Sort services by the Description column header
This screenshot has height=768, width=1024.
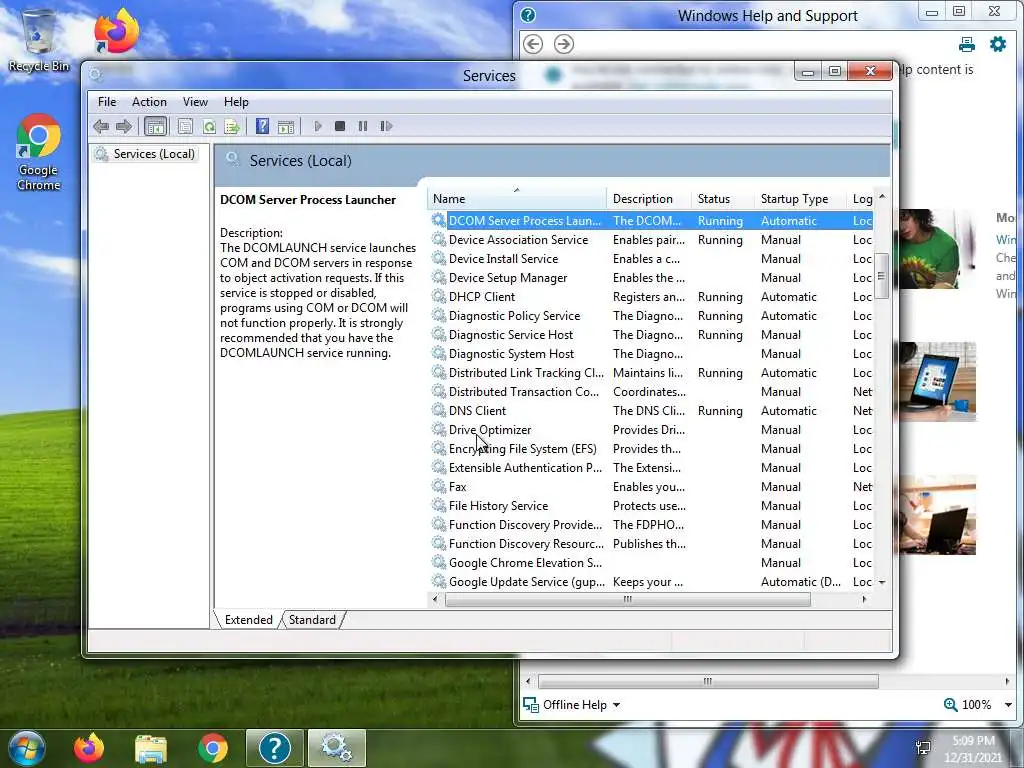click(x=648, y=199)
